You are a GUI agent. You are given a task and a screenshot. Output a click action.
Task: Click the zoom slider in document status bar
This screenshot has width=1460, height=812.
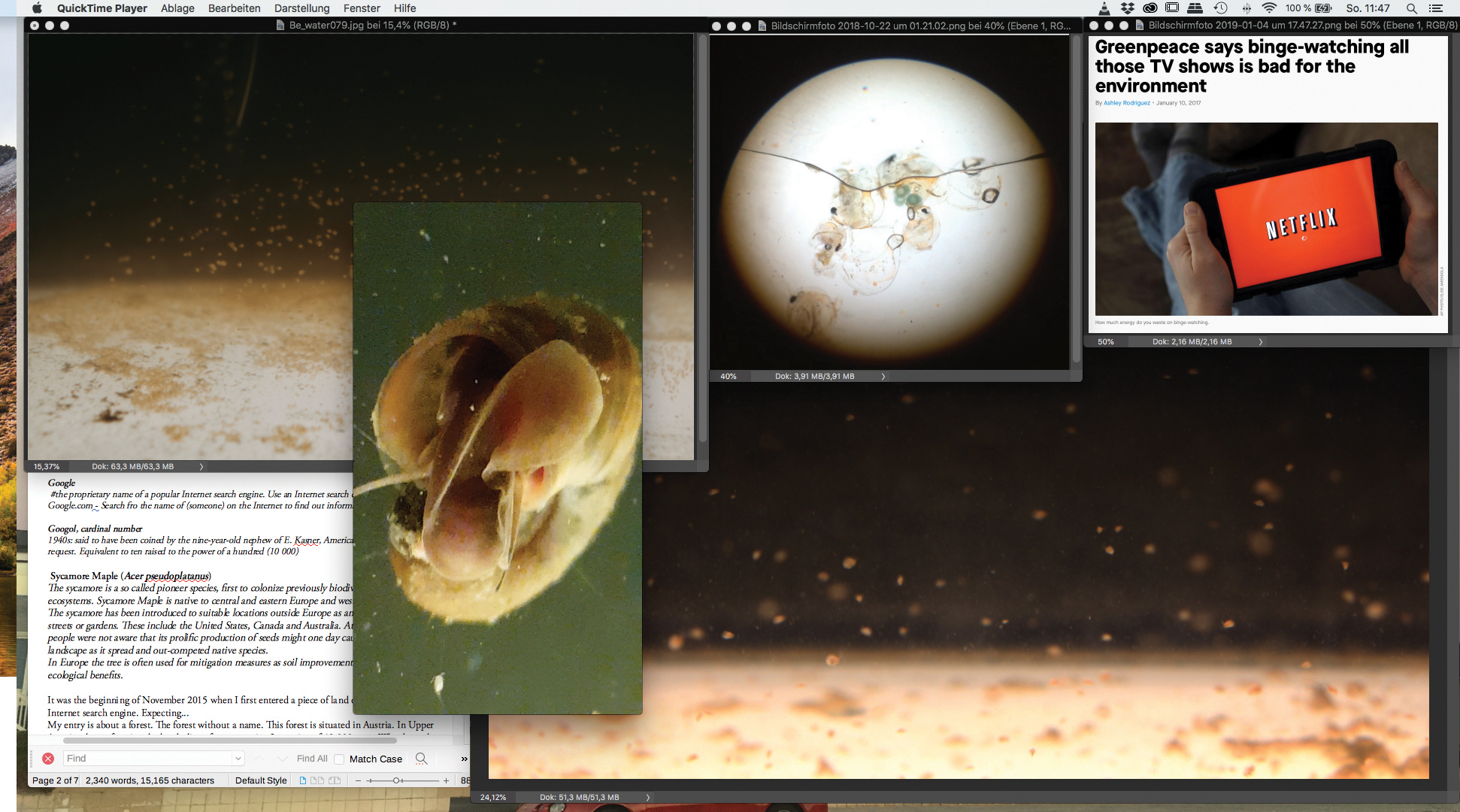[x=397, y=780]
